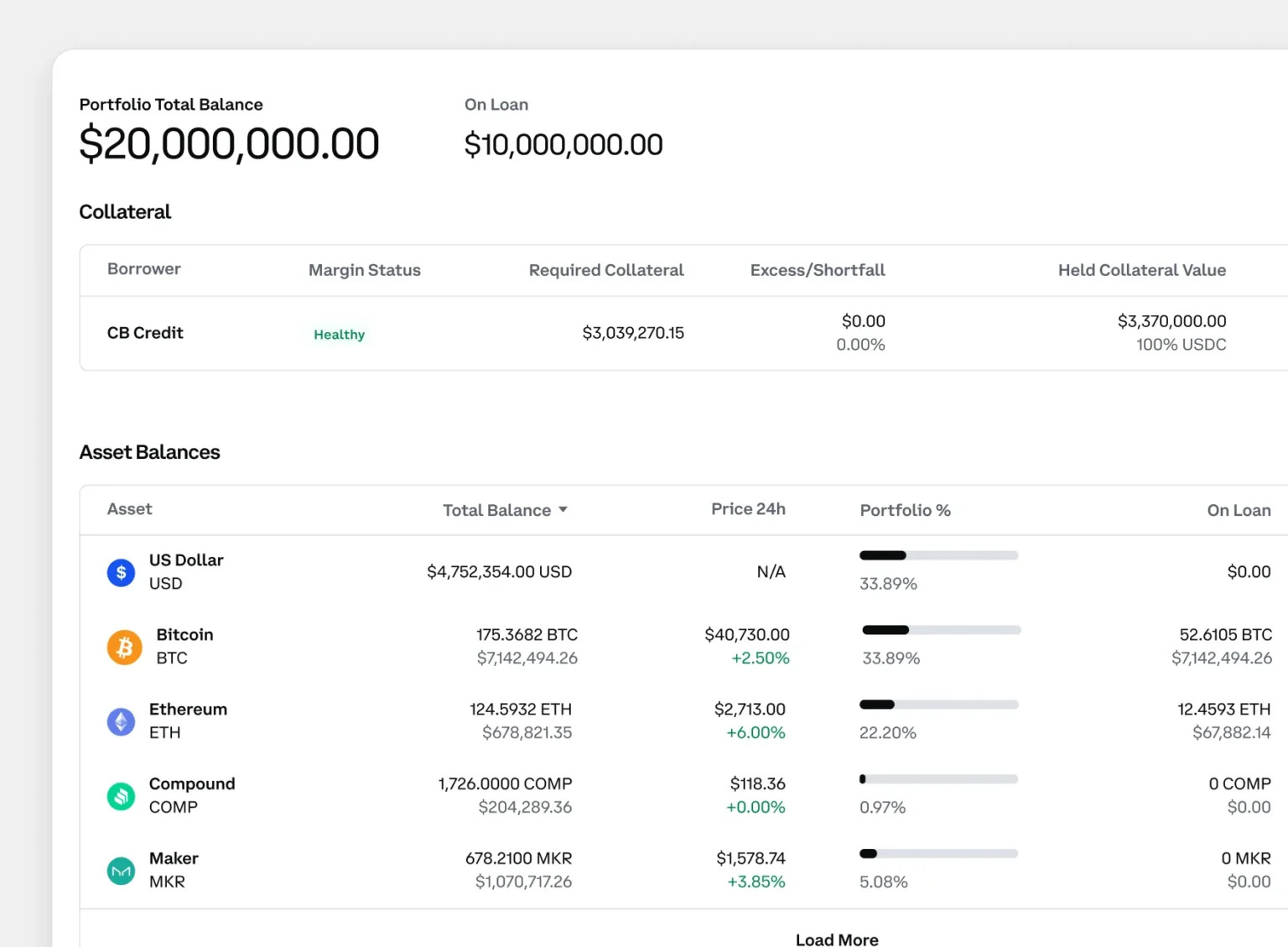1288x947 pixels.
Task: Select the Ethereum diamond icon
Action: click(121, 721)
